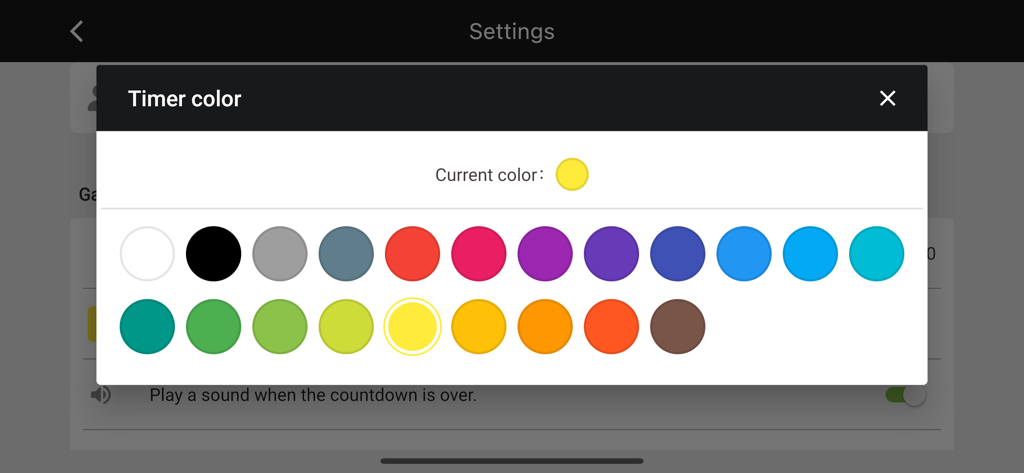This screenshot has height=473, width=1024.
Task: Select the green color swatch
Action: click(x=213, y=327)
